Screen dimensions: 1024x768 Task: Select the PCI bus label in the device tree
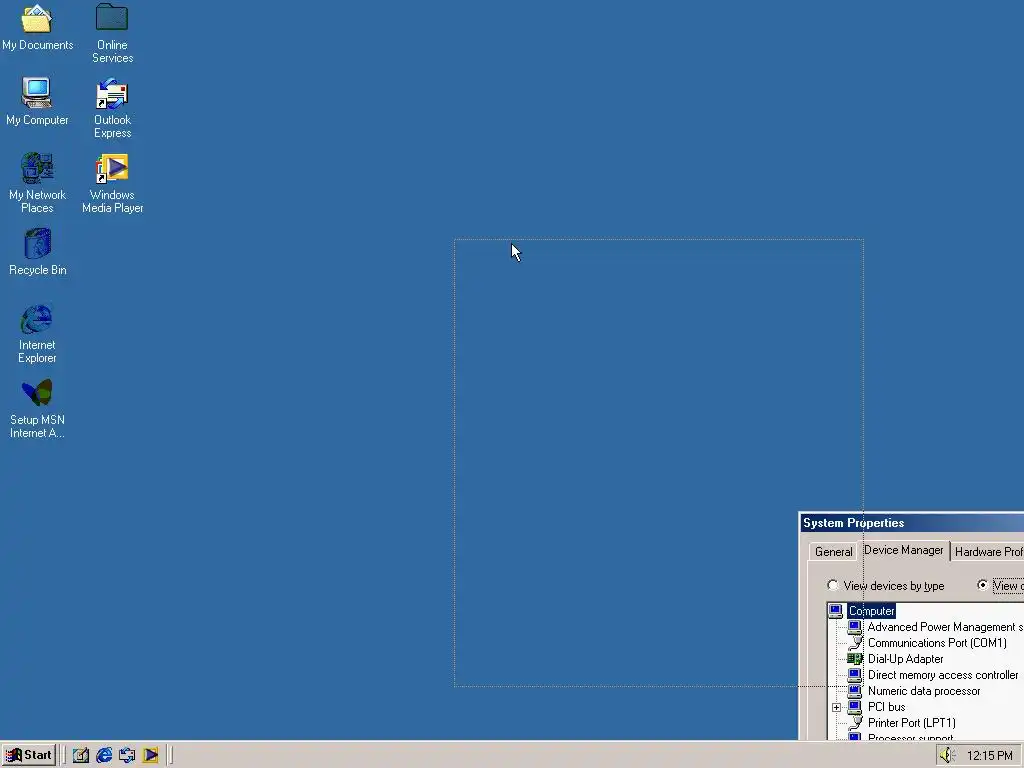point(886,707)
